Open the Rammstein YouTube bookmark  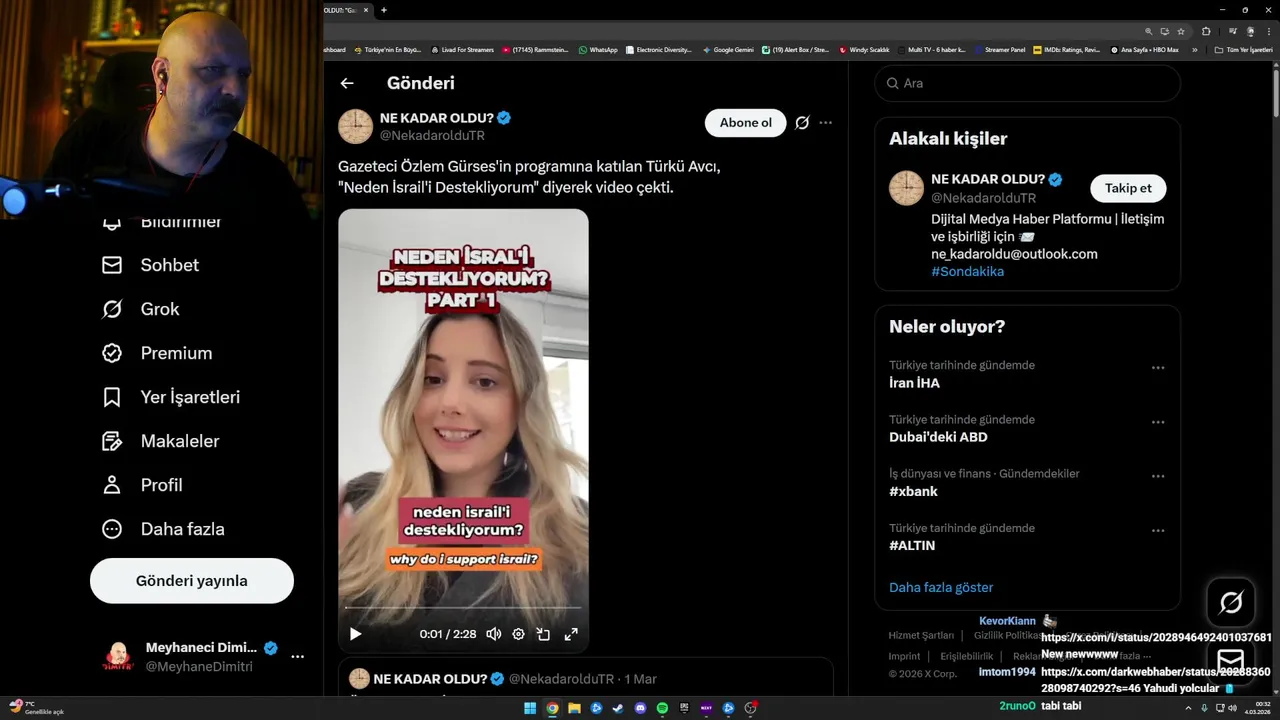[537, 49]
